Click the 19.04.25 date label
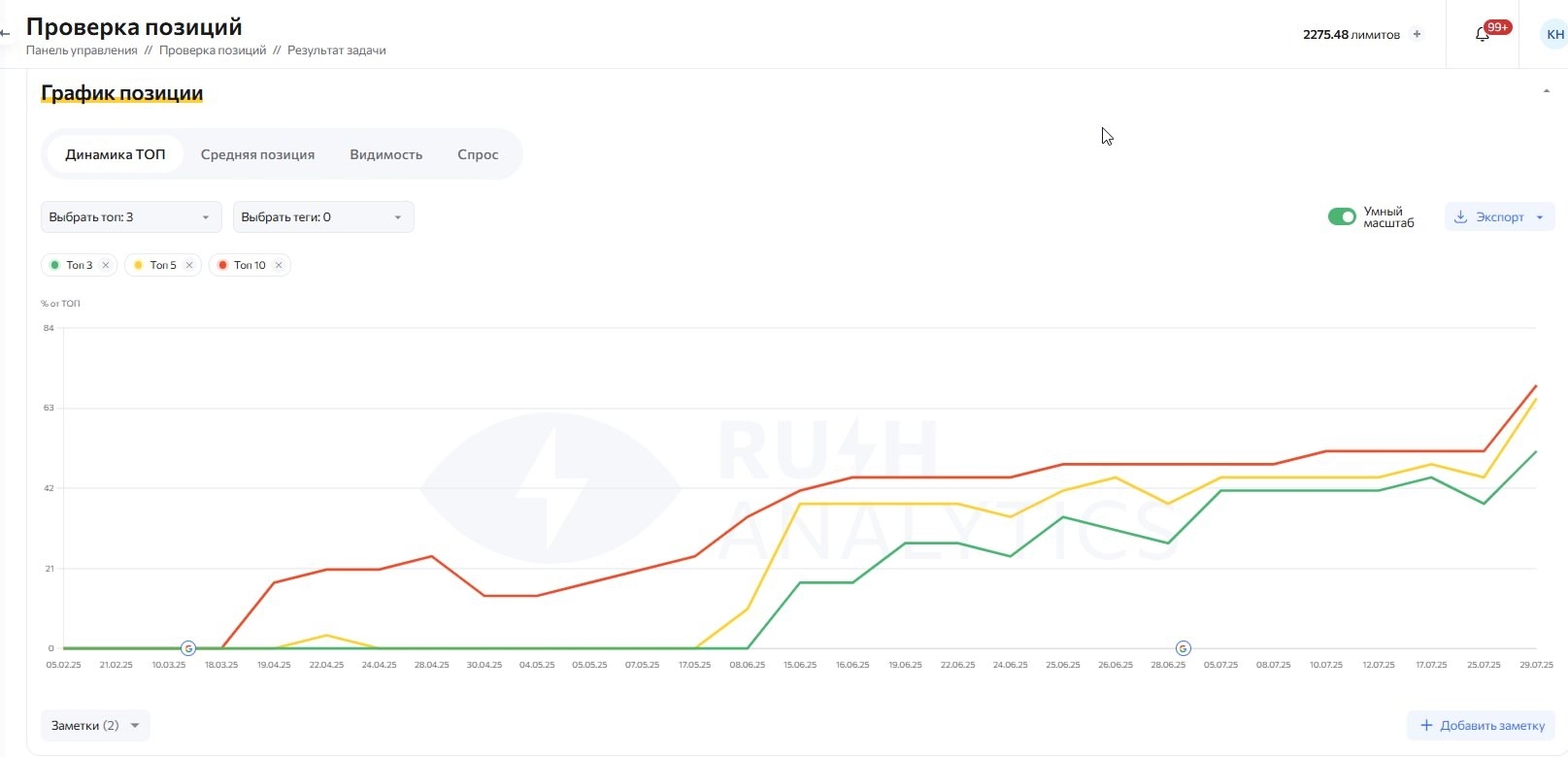 tap(274, 665)
